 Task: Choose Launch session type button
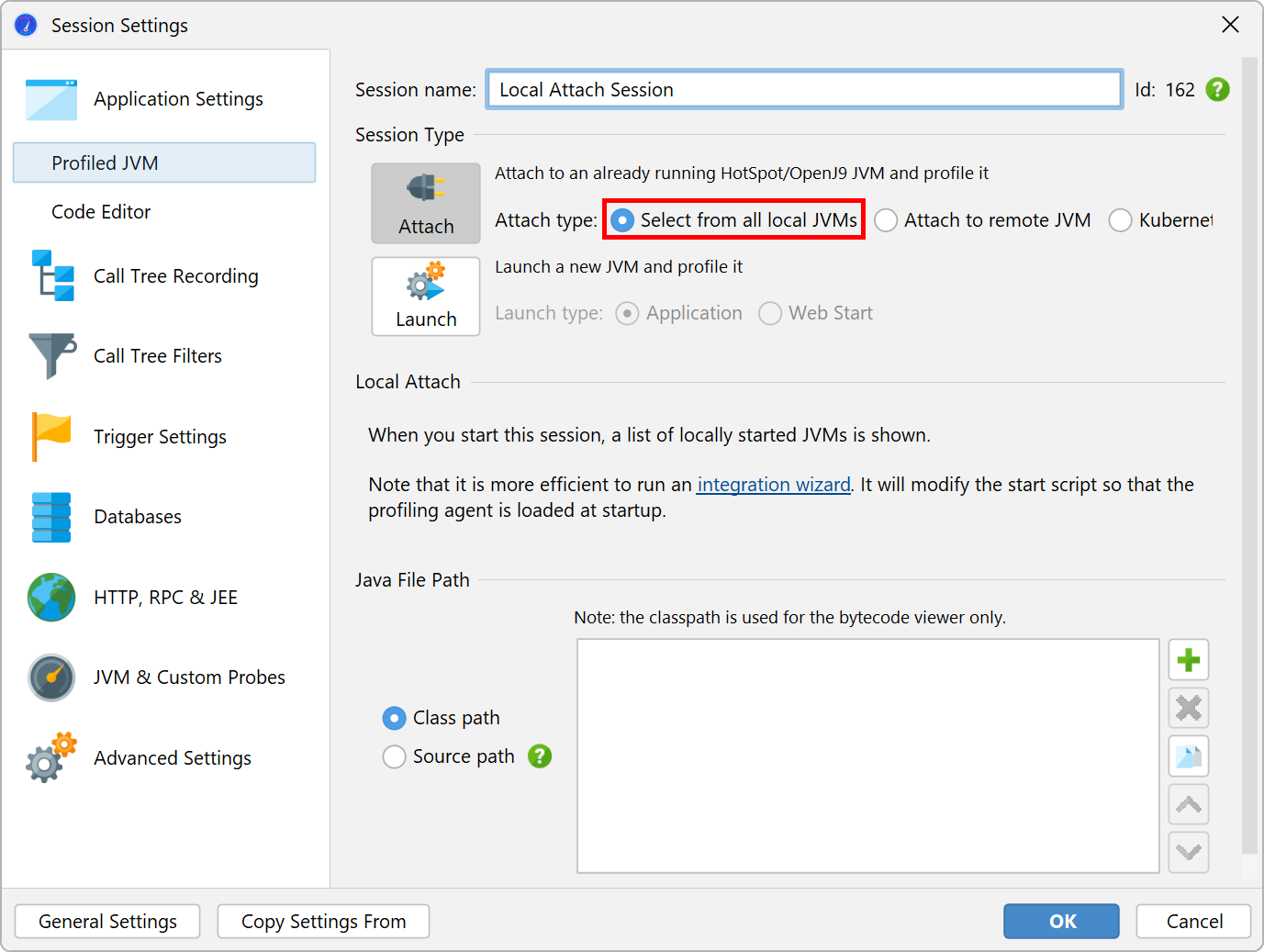[426, 297]
